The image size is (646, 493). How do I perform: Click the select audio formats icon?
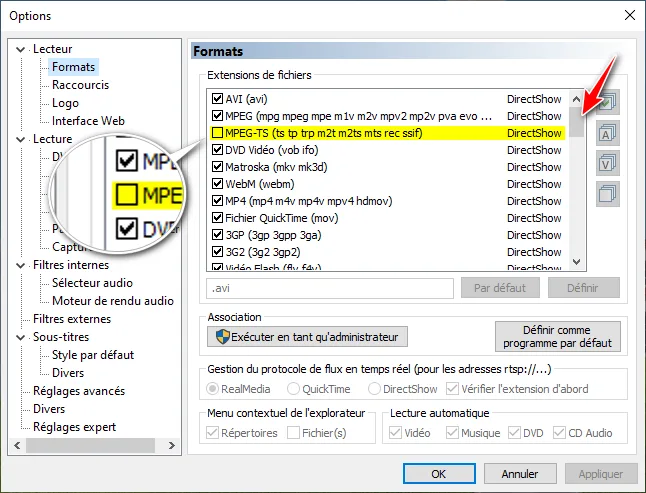(608, 133)
